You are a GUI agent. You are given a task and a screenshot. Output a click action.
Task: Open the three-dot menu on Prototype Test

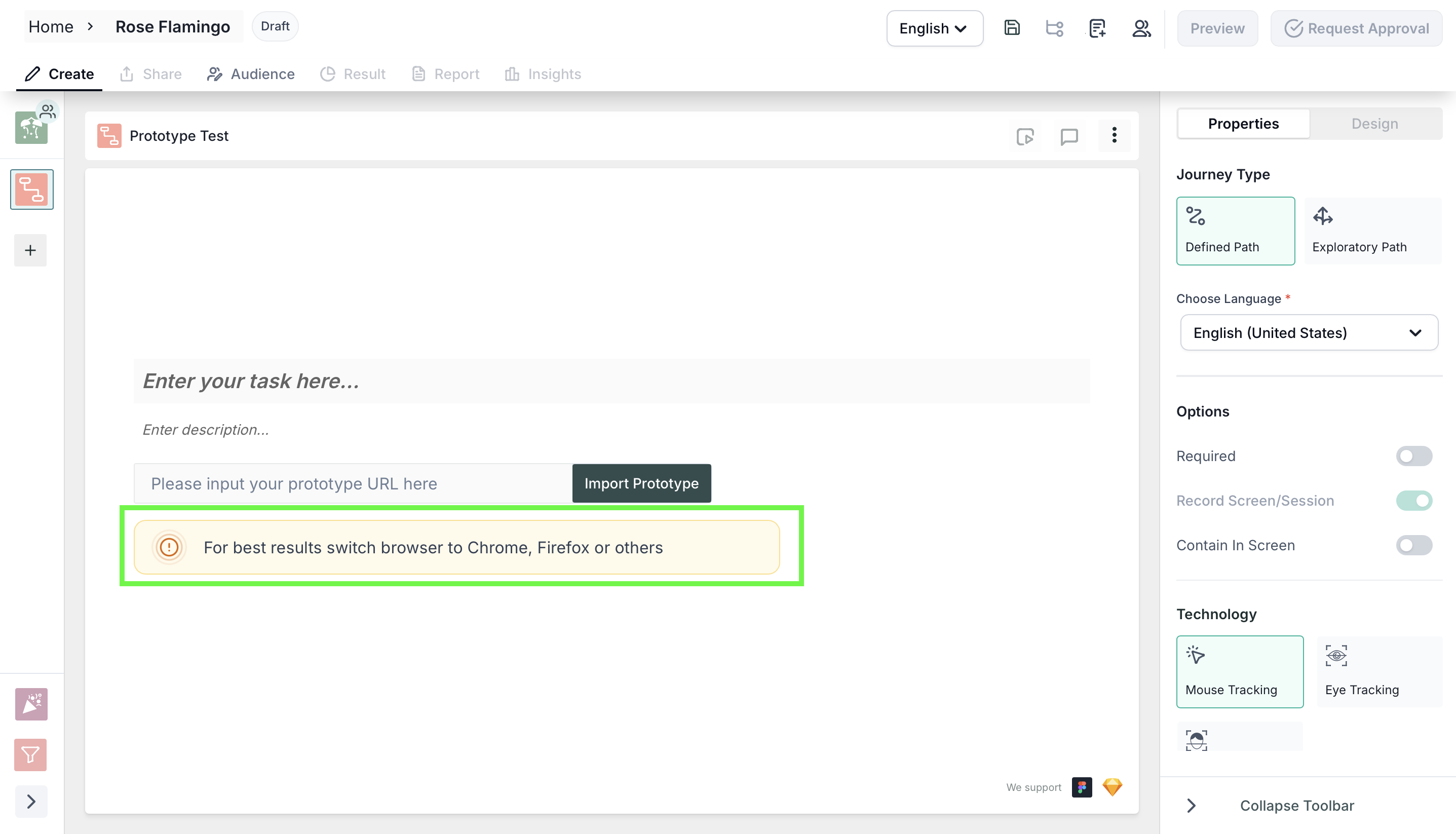1114,136
